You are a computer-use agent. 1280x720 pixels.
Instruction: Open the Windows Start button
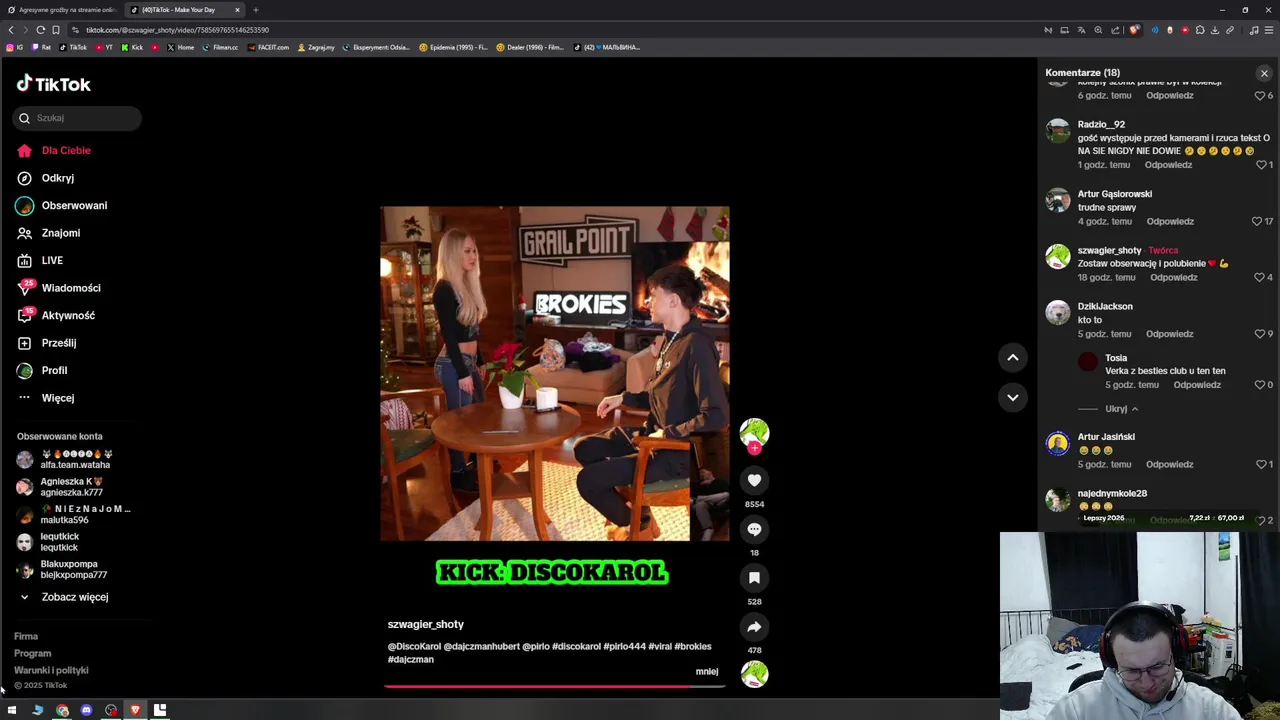coord(12,710)
